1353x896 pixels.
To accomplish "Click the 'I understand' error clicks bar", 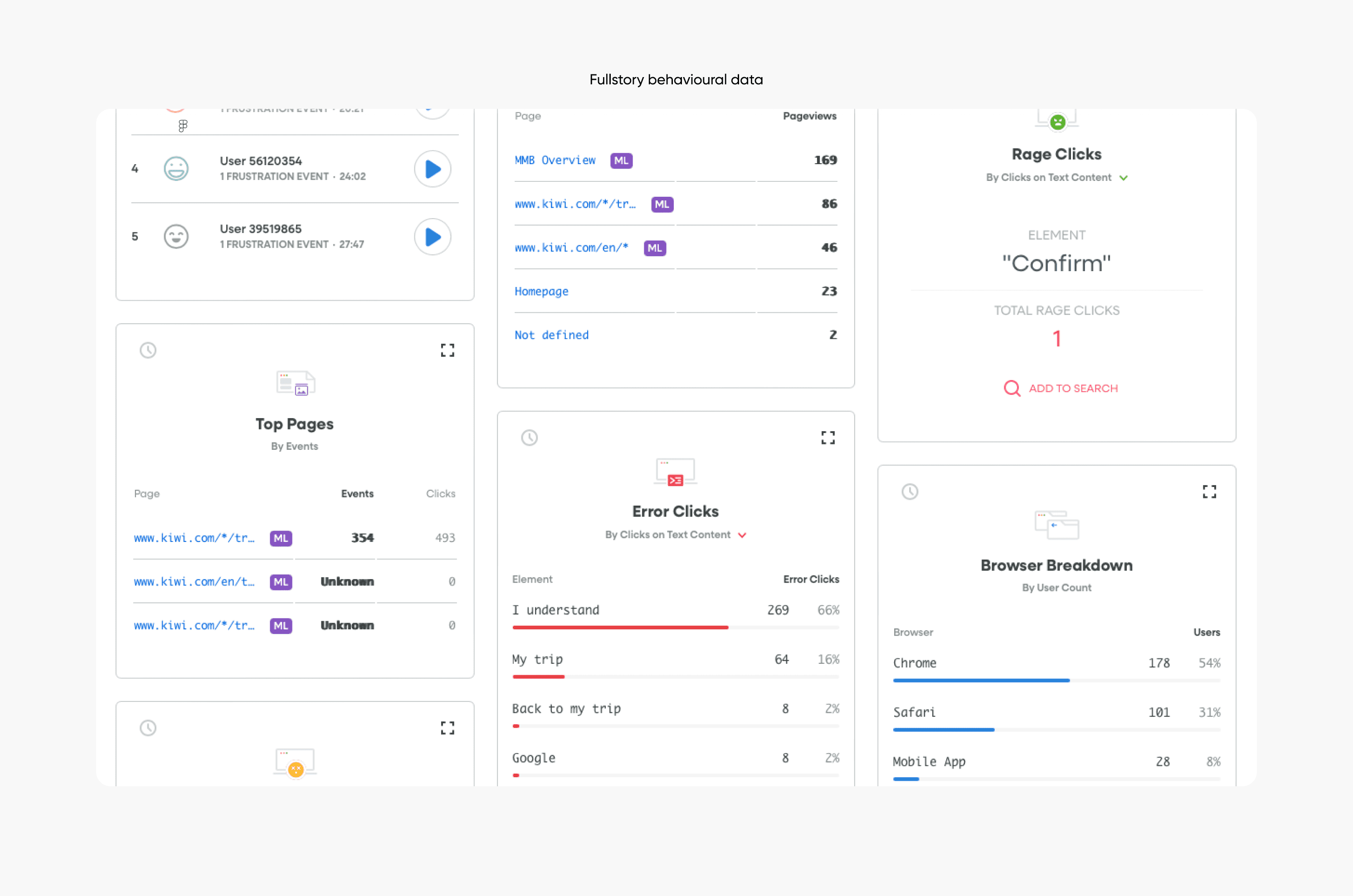I will click(x=620, y=628).
